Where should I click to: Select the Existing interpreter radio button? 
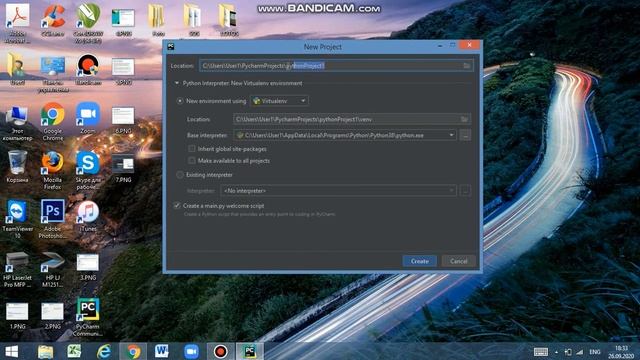180,175
